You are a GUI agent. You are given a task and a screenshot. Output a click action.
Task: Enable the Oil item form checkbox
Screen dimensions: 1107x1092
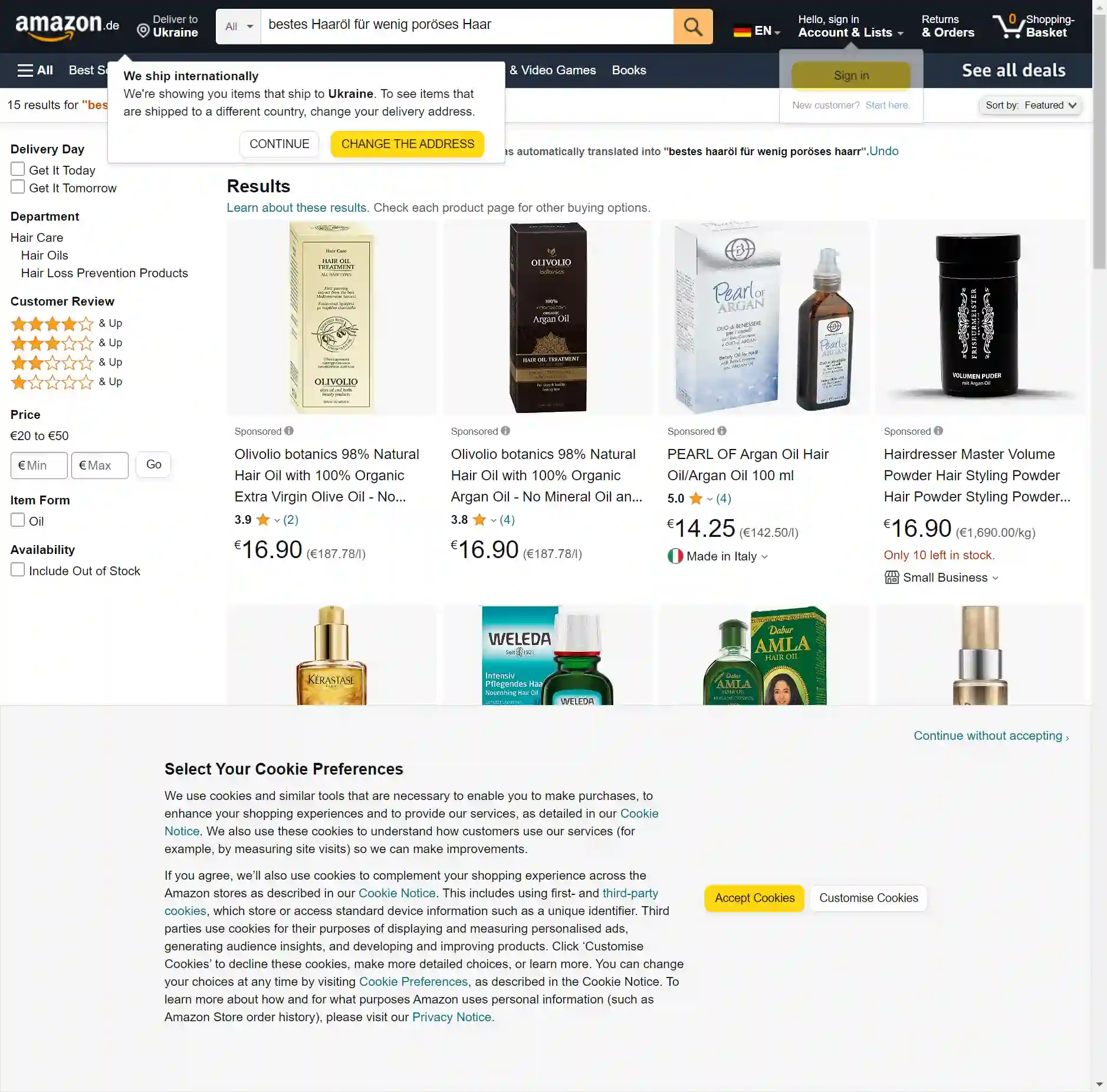pos(18,520)
